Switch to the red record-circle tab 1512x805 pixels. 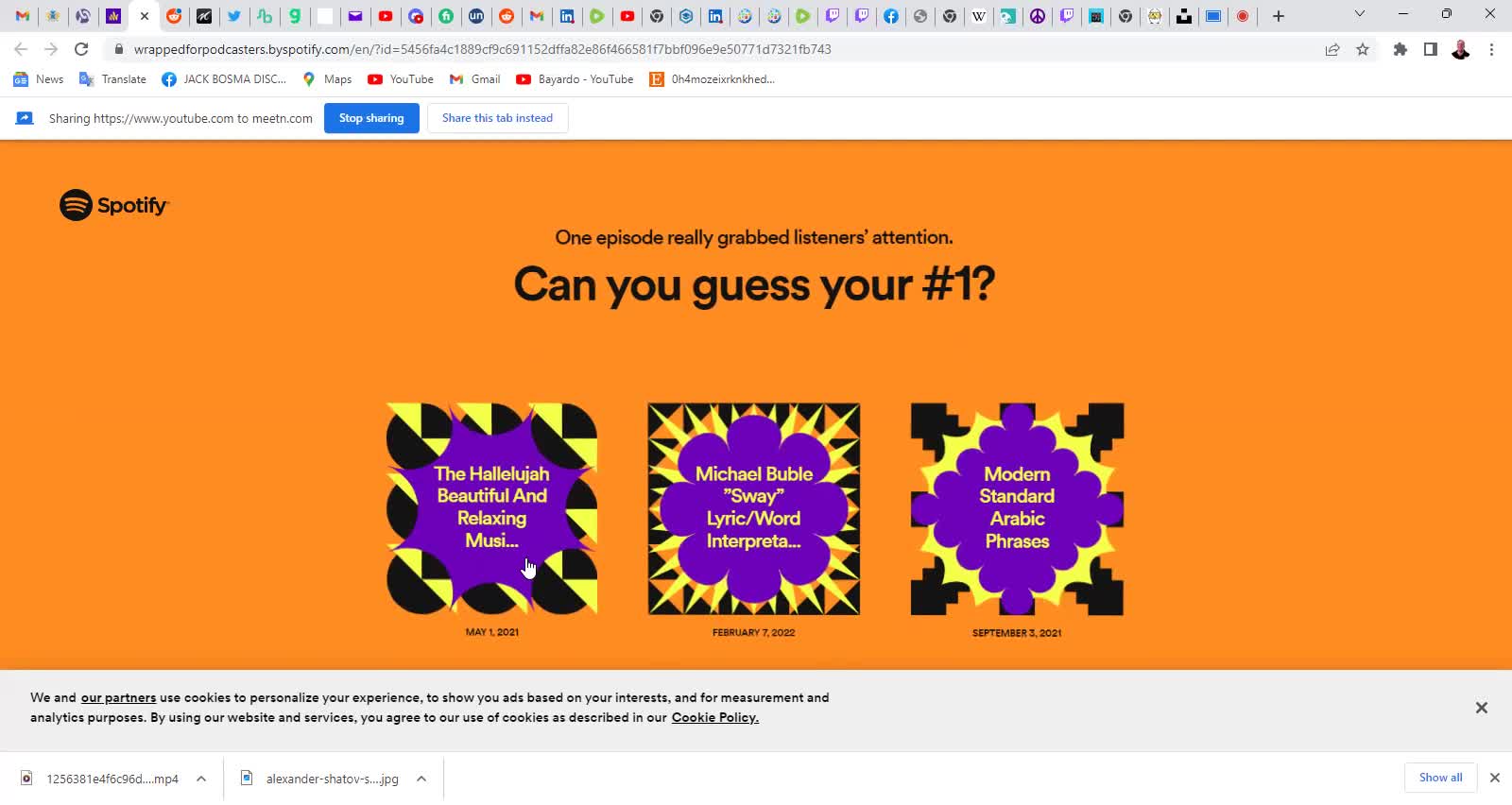[1243, 16]
